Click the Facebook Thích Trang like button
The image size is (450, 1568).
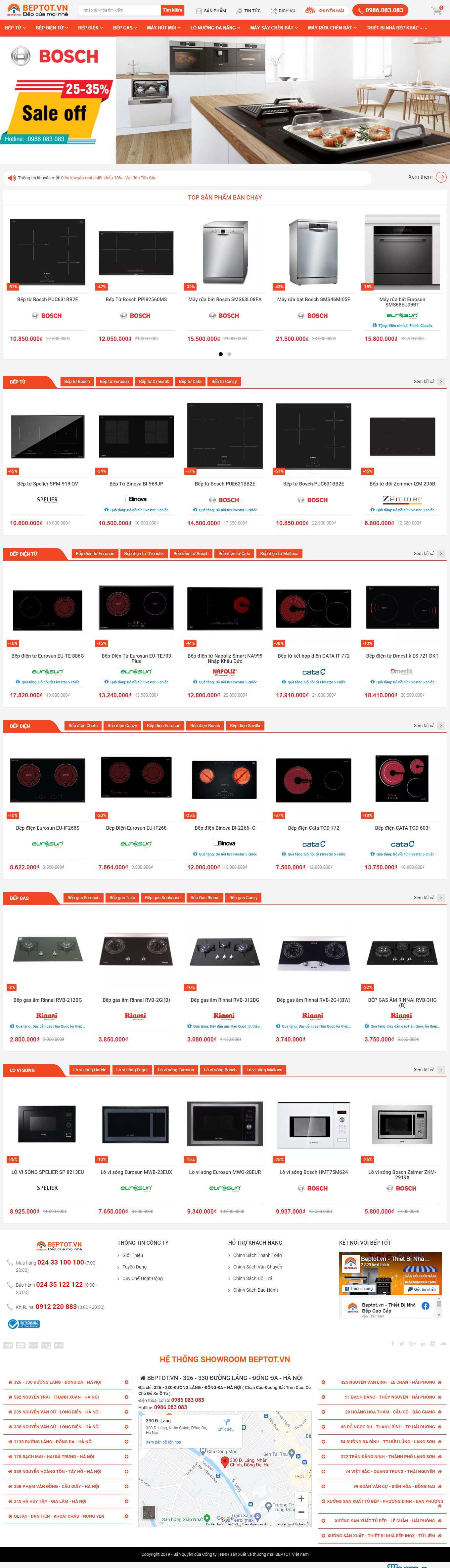click(359, 1288)
